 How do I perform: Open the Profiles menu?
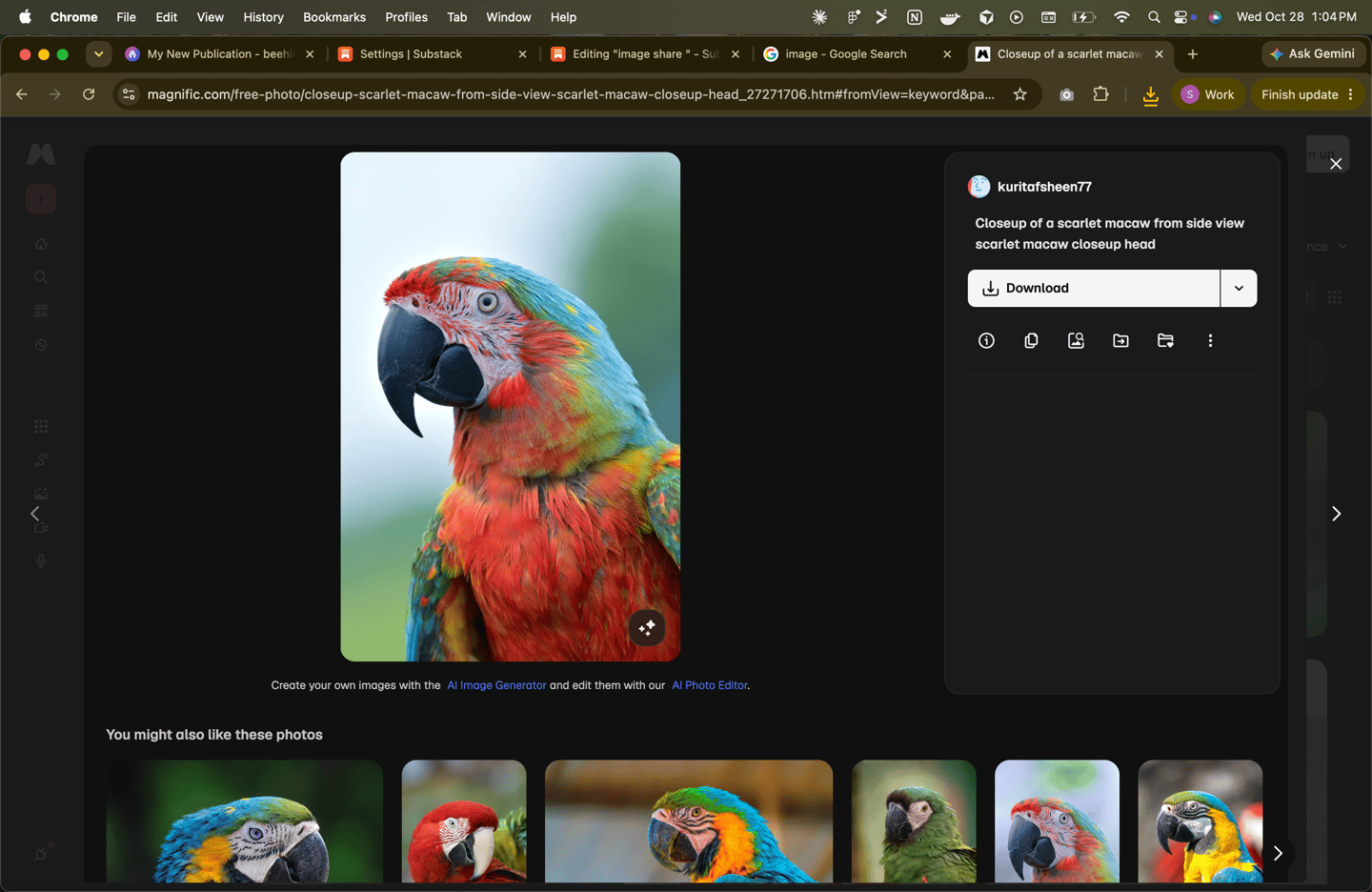406,17
